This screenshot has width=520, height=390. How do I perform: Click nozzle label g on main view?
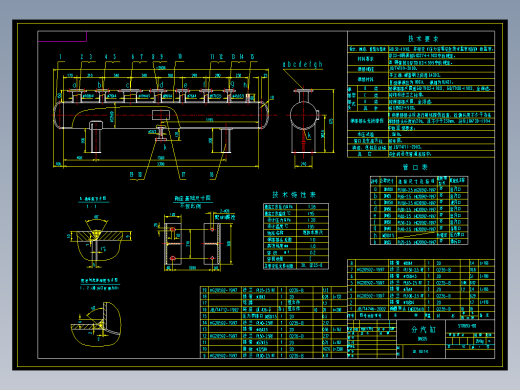(232, 84)
